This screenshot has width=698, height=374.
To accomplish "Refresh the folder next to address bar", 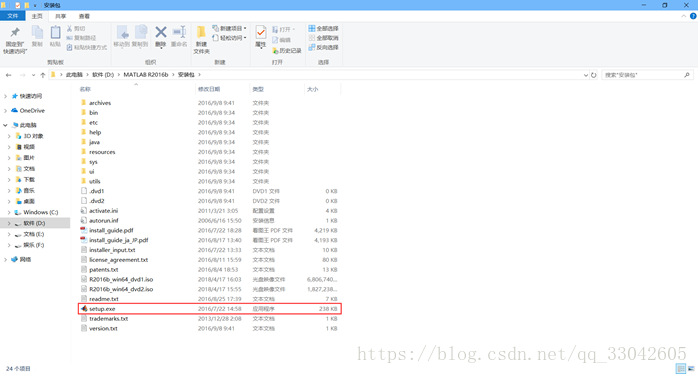I will (x=593, y=75).
